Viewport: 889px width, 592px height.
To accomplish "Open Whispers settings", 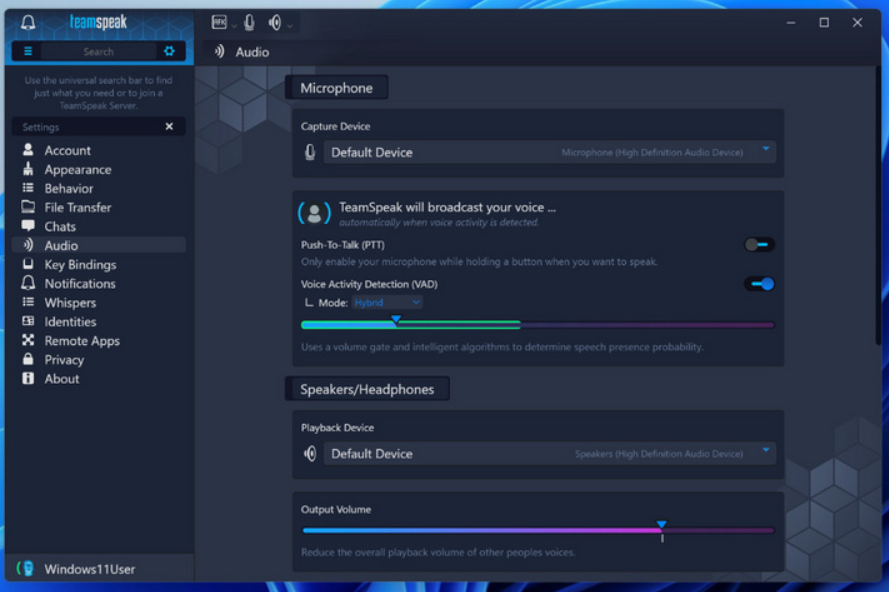I will (99, 302).
